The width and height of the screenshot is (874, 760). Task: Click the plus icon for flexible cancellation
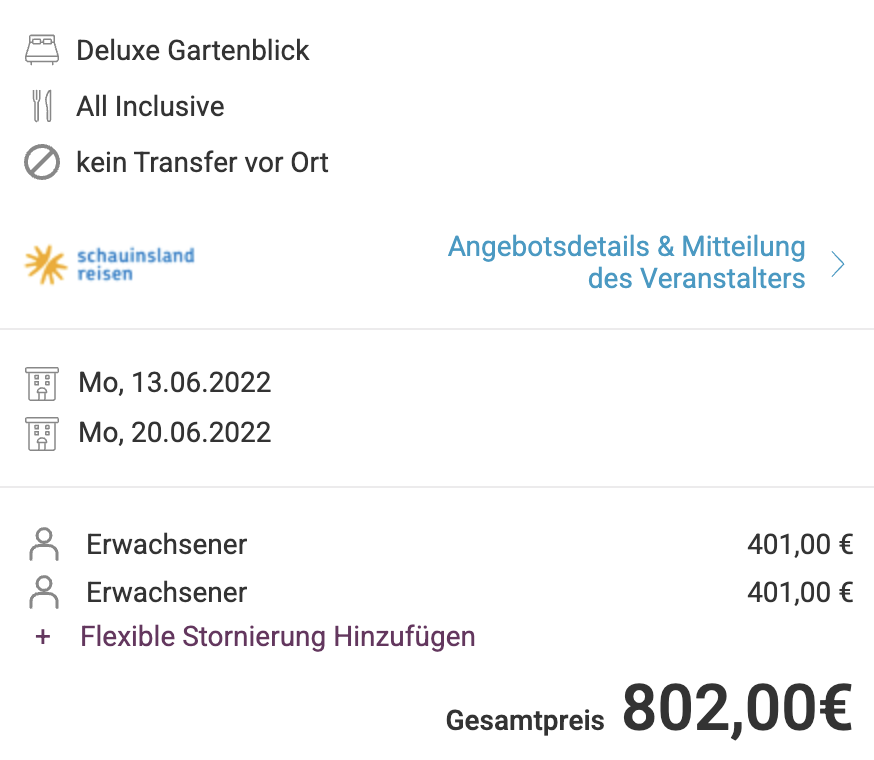pos(43,637)
